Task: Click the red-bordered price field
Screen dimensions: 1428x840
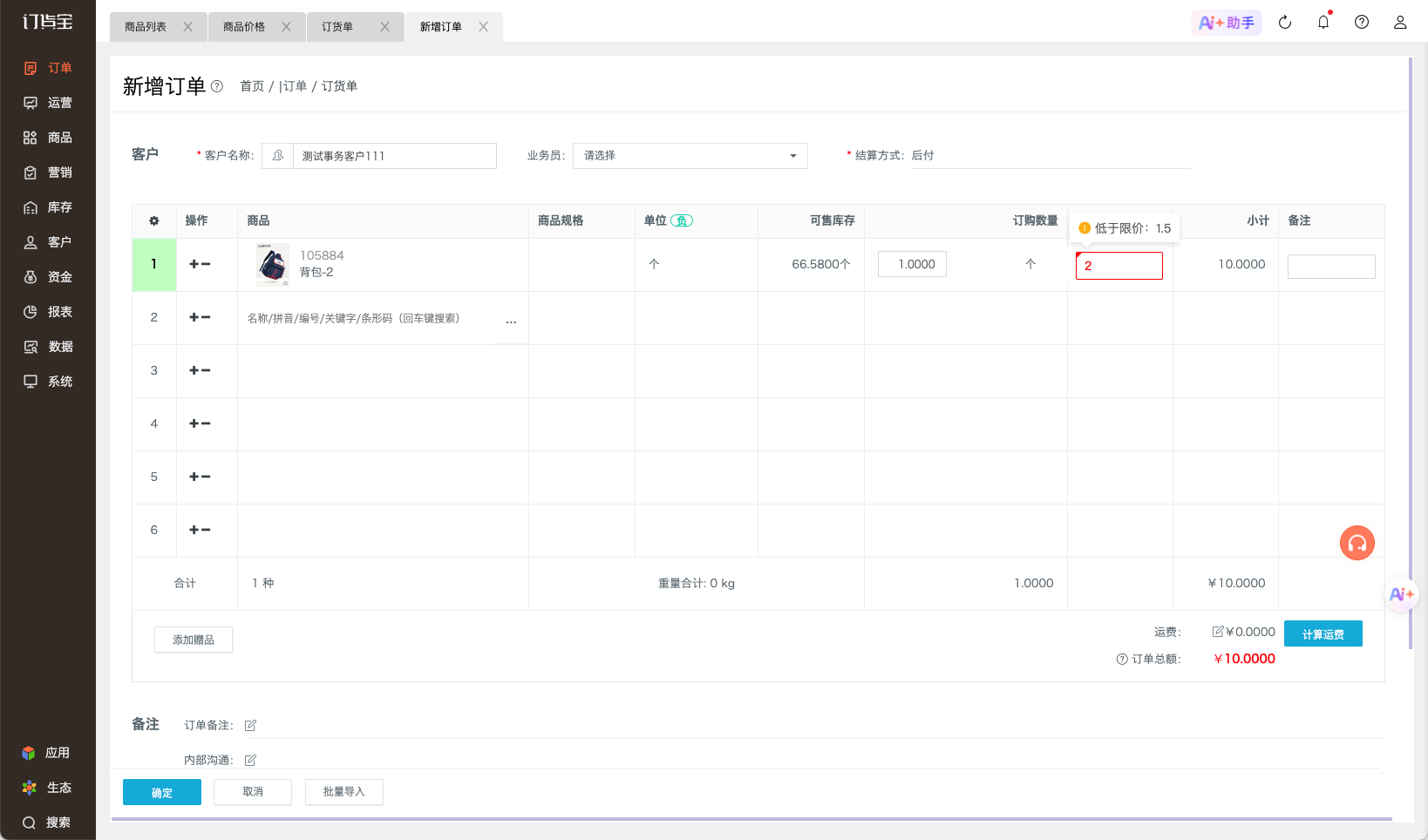Action: [1119, 266]
